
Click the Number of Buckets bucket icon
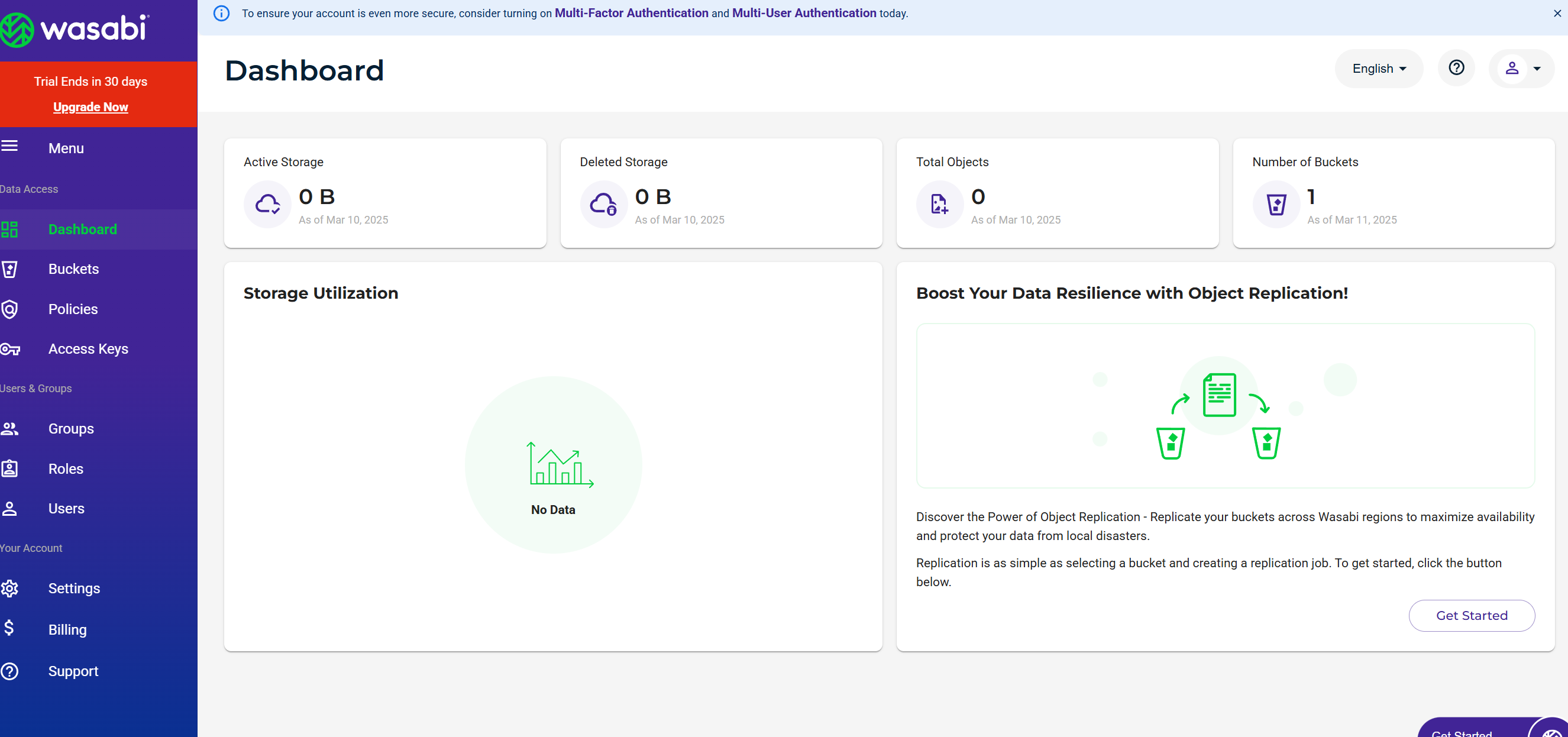click(x=1276, y=204)
